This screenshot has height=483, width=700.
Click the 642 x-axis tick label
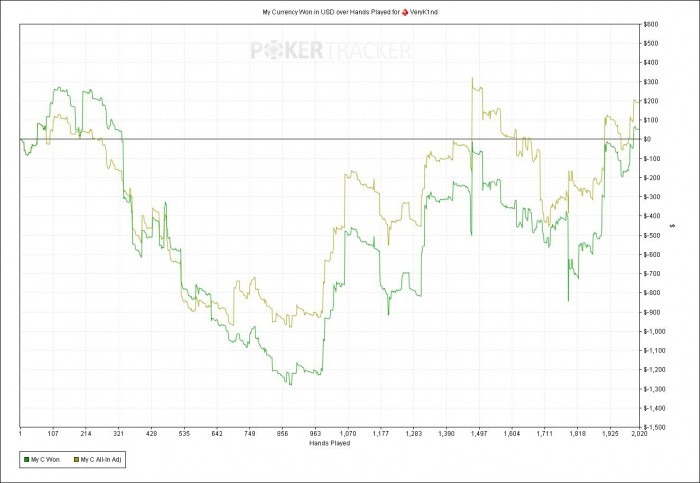pos(217,433)
